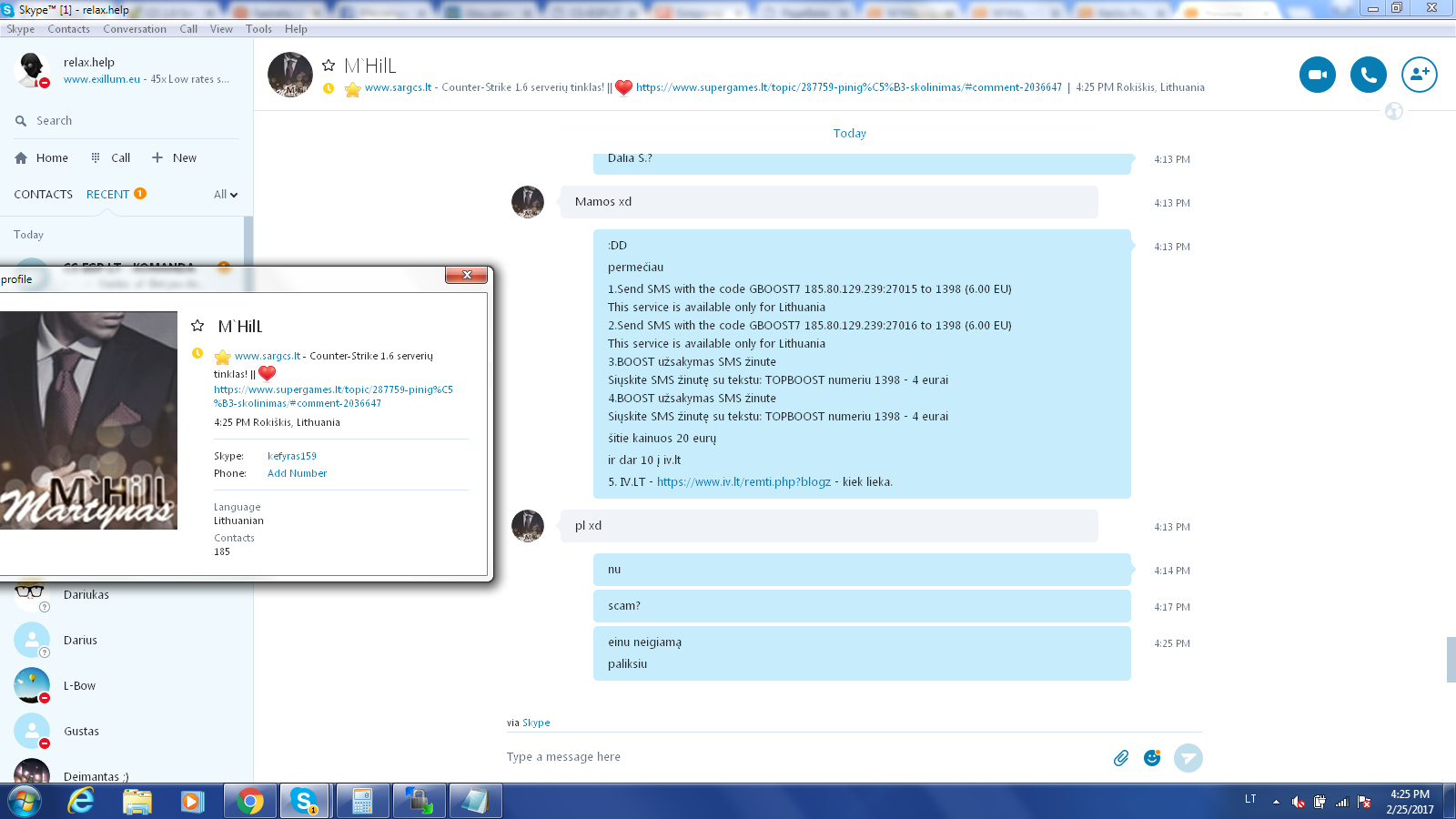The width and height of the screenshot is (1456, 819).
Task: Open the Skype menu
Action: (x=20, y=29)
